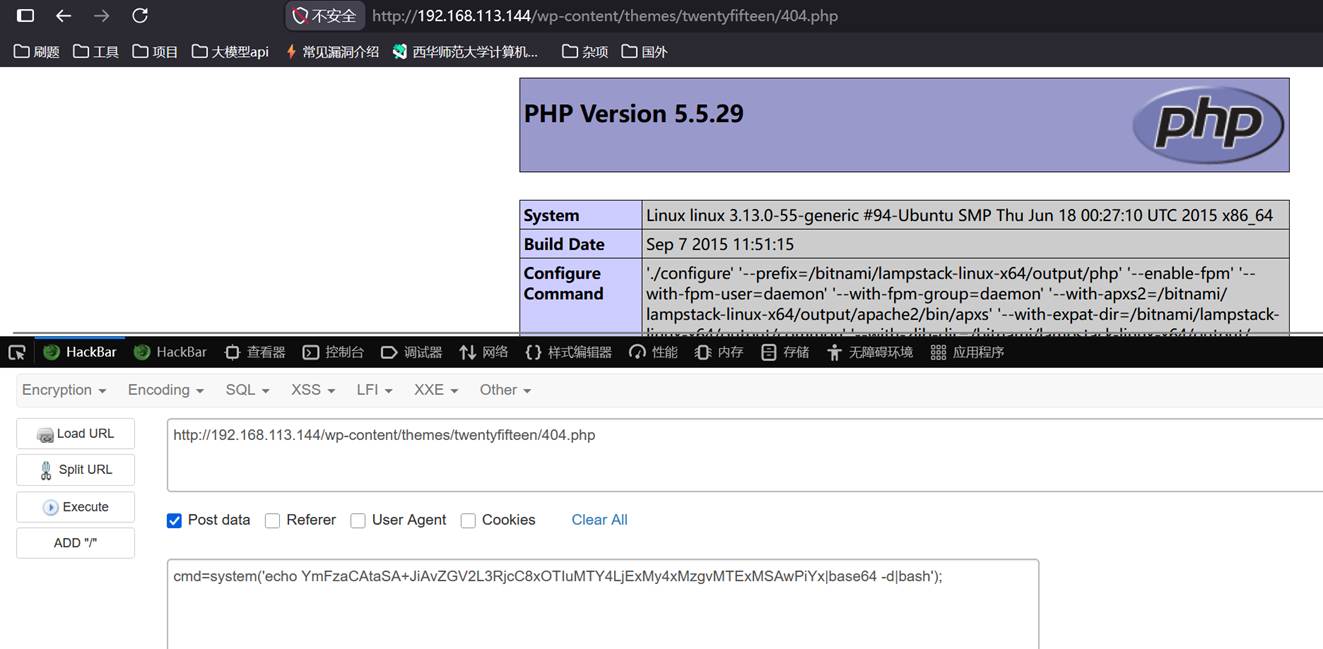Screen dimensions: 1323x649
Task: Open the 工具 bookmark folder
Action: (96, 51)
